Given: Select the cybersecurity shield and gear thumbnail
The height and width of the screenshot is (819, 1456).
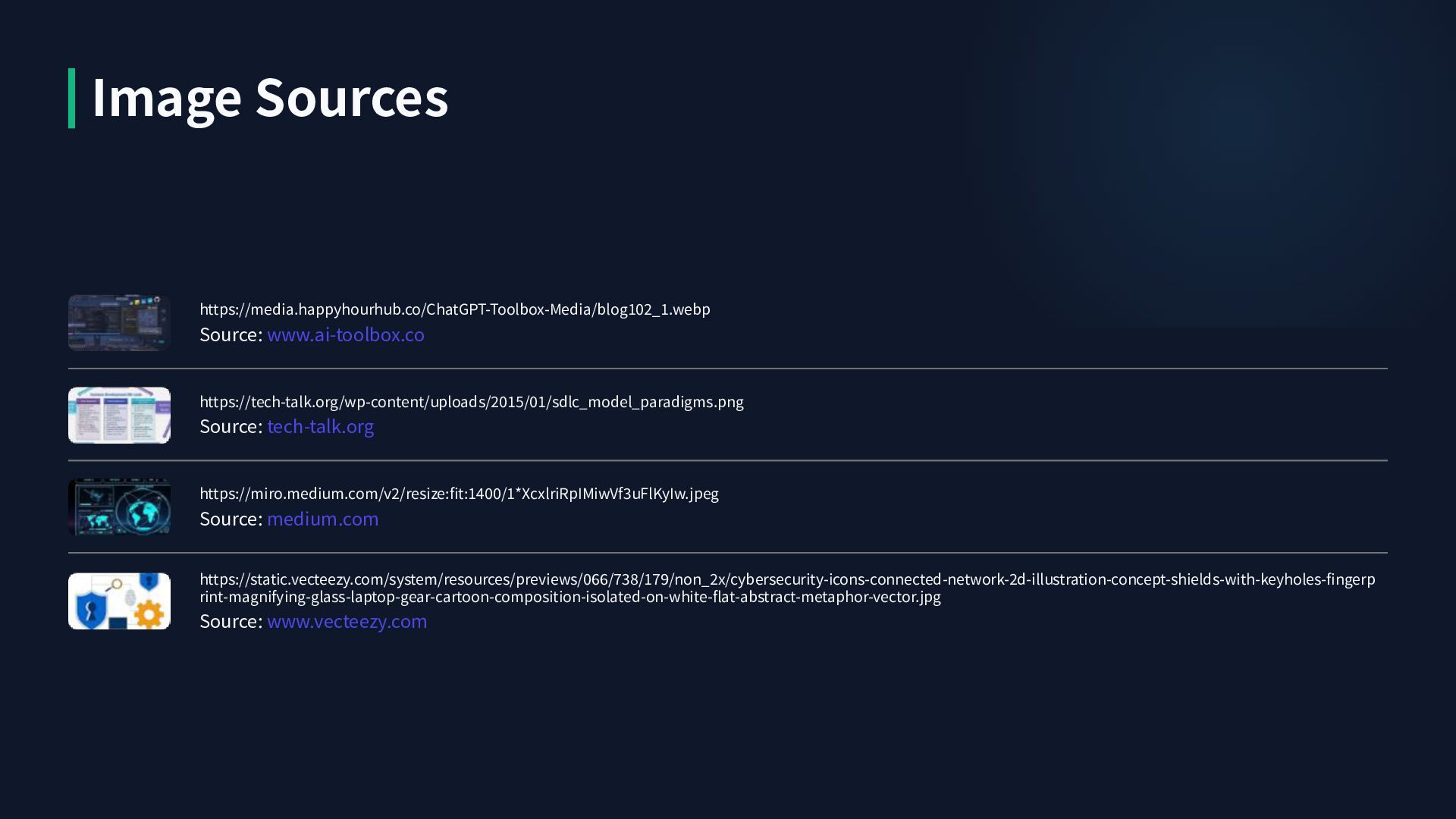Looking at the screenshot, I should coord(119,601).
